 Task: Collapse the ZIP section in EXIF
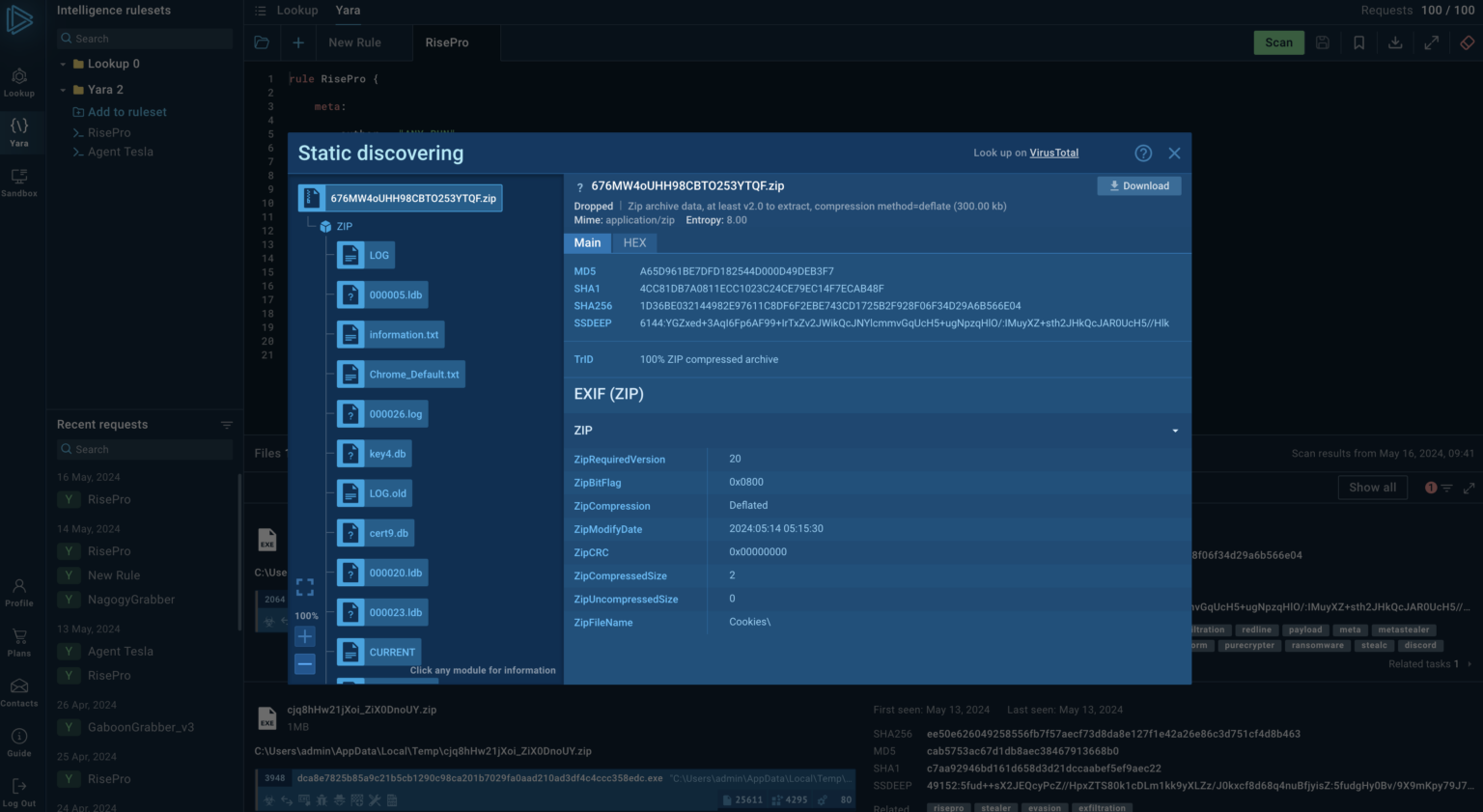pyautogui.click(x=1174, y=431)
